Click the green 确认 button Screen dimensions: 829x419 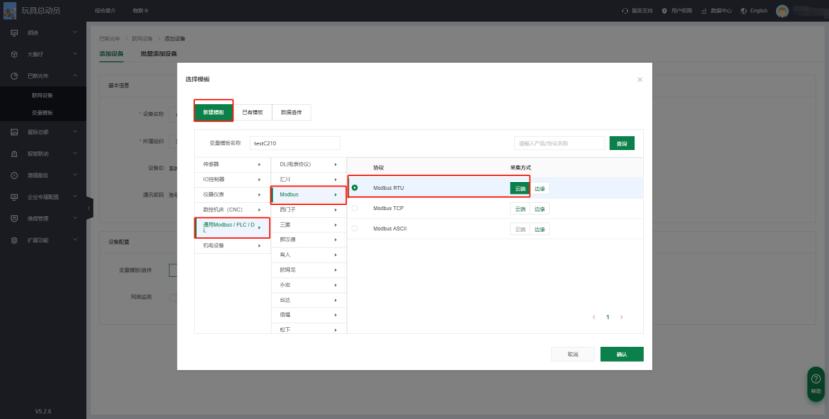[x=621, y=354]
